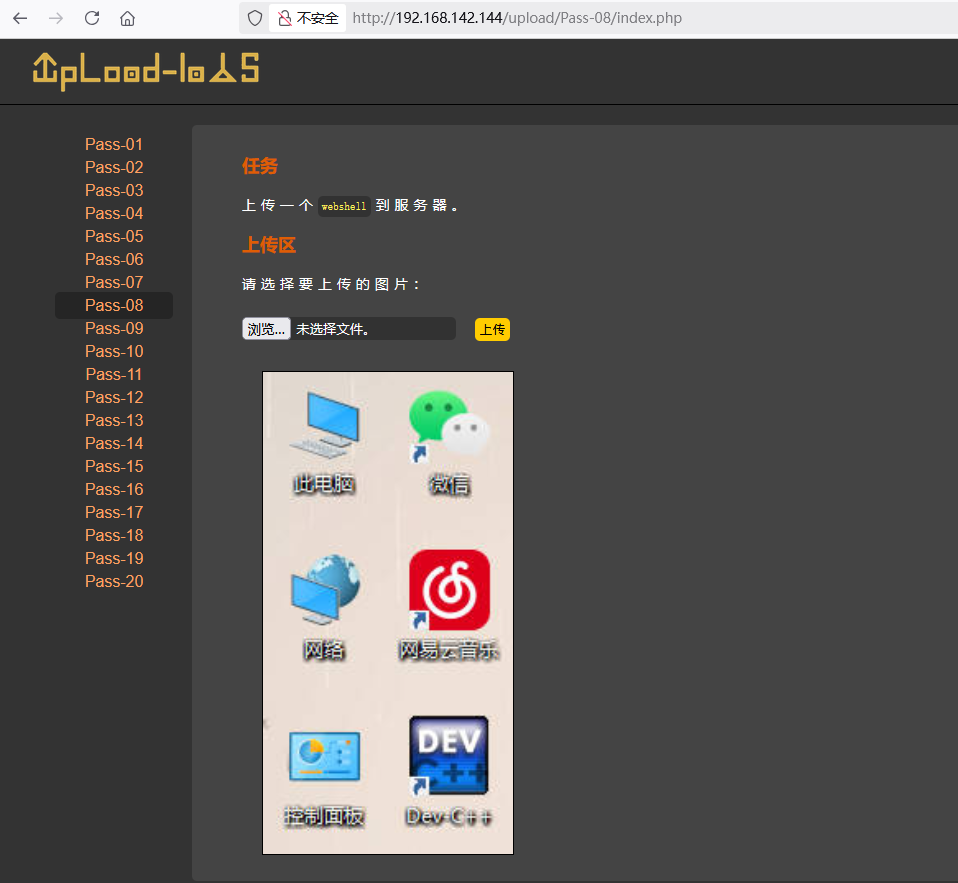Screen dimensions: 958x883
Task: Click the address bar URL text
Action: (517, 18)
